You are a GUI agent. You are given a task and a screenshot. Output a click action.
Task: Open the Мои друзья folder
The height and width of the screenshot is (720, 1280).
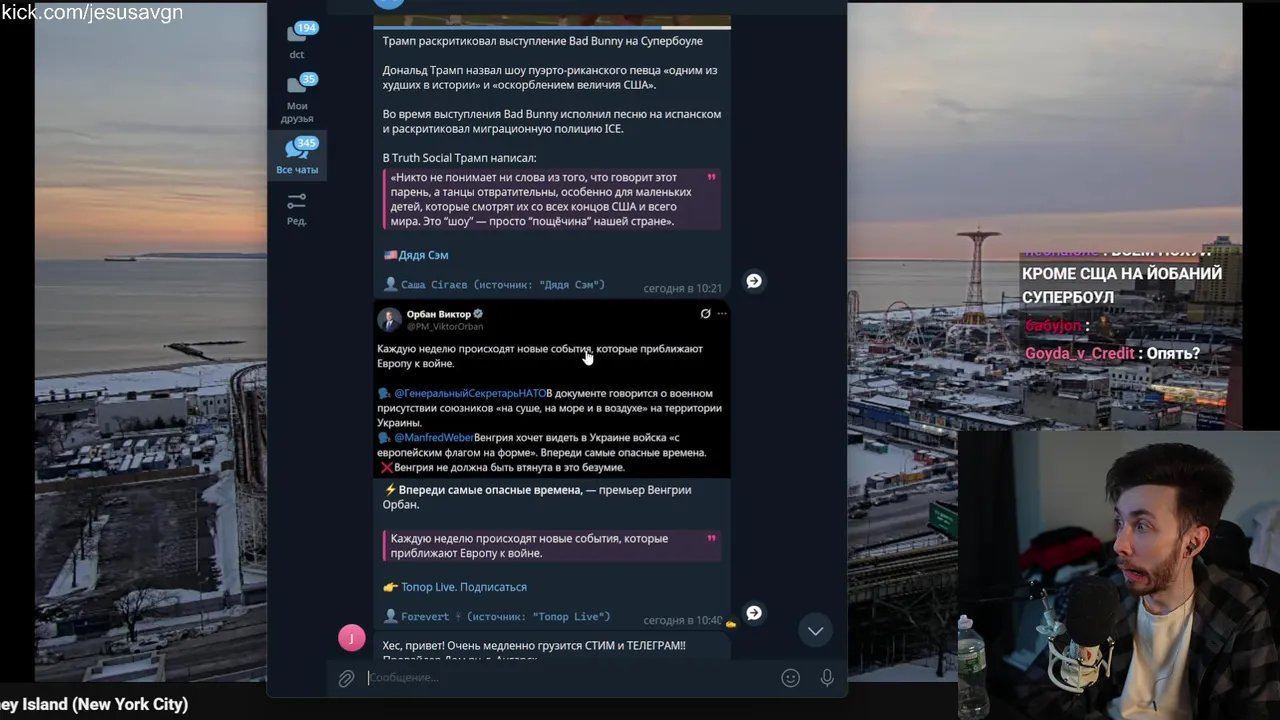pos(297,99)
